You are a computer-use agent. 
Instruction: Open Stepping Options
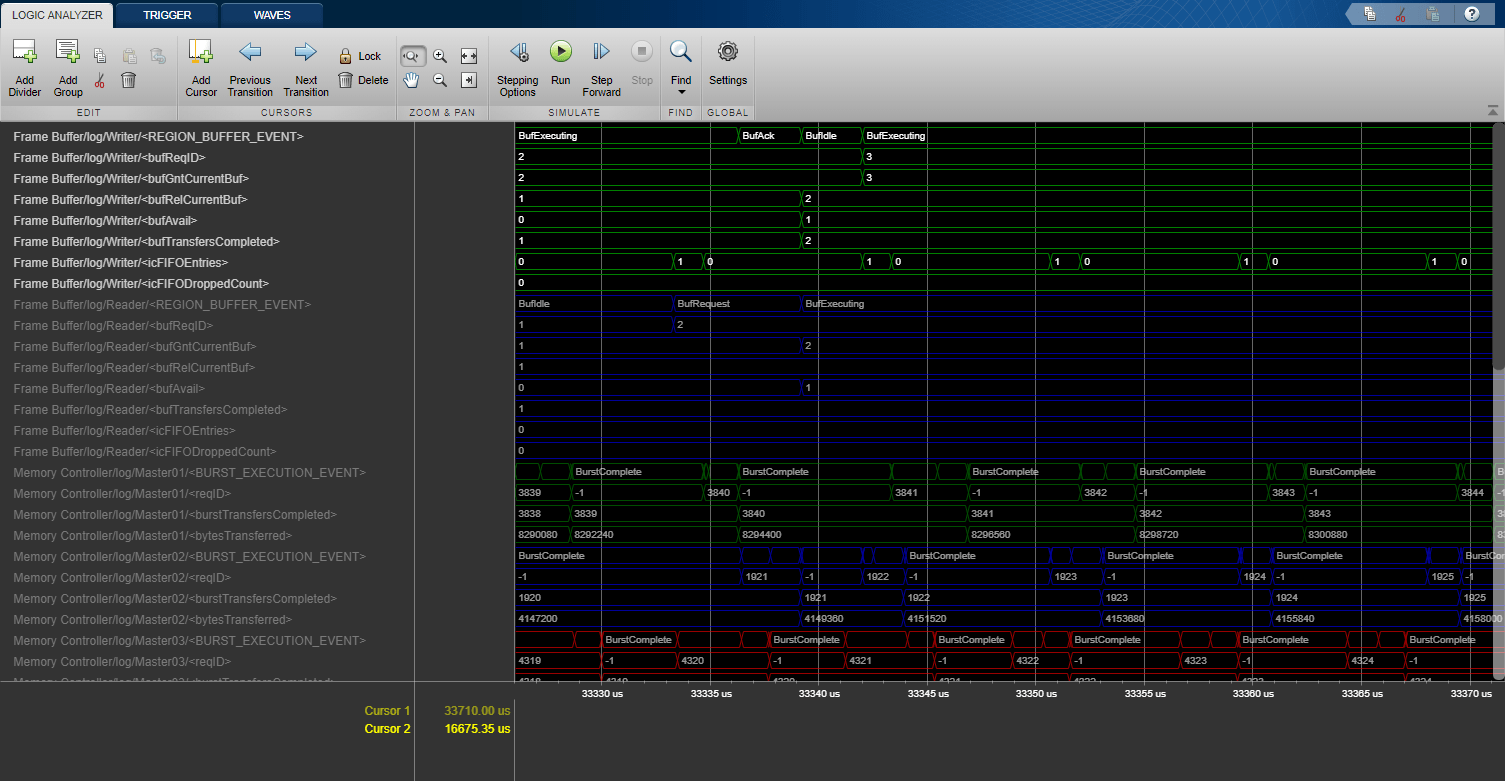pyautogui.click(x=518, y=68)
